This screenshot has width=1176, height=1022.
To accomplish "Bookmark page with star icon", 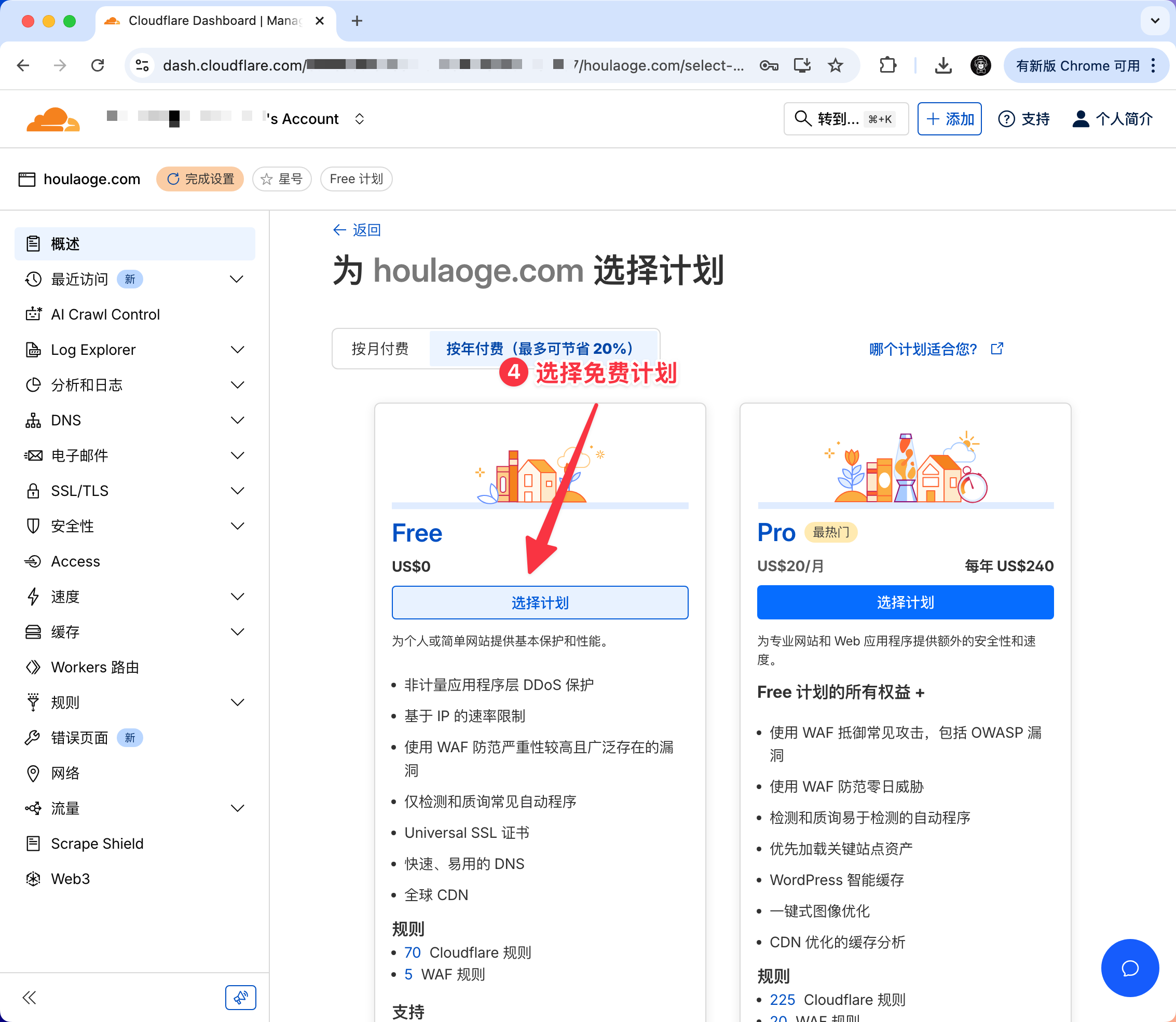I will 836,65.
